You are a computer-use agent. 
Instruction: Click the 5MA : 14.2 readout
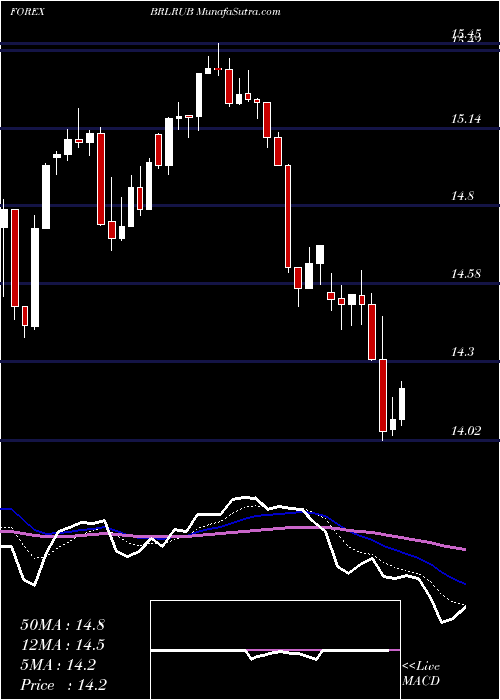[x=58, y=665]
